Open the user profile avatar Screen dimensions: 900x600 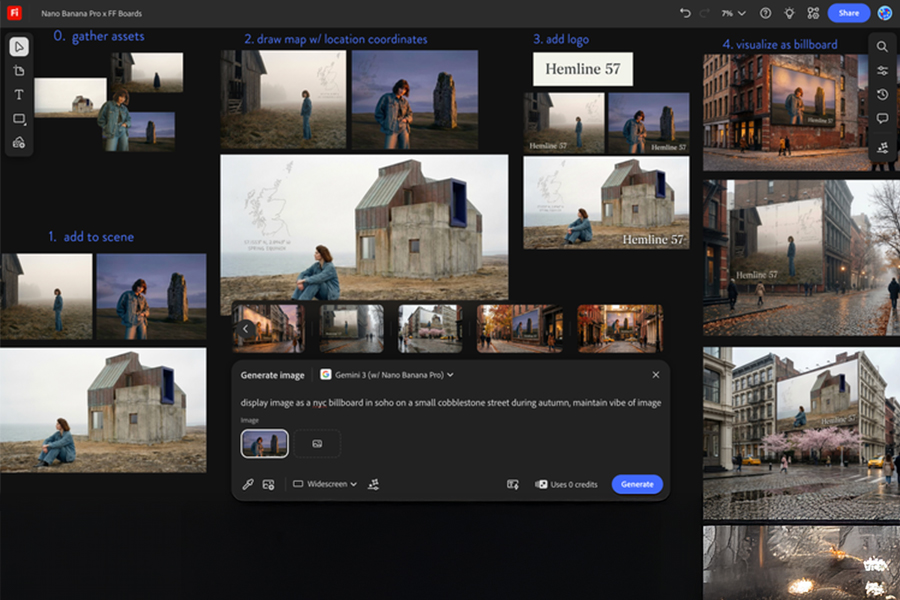(884, 13)
